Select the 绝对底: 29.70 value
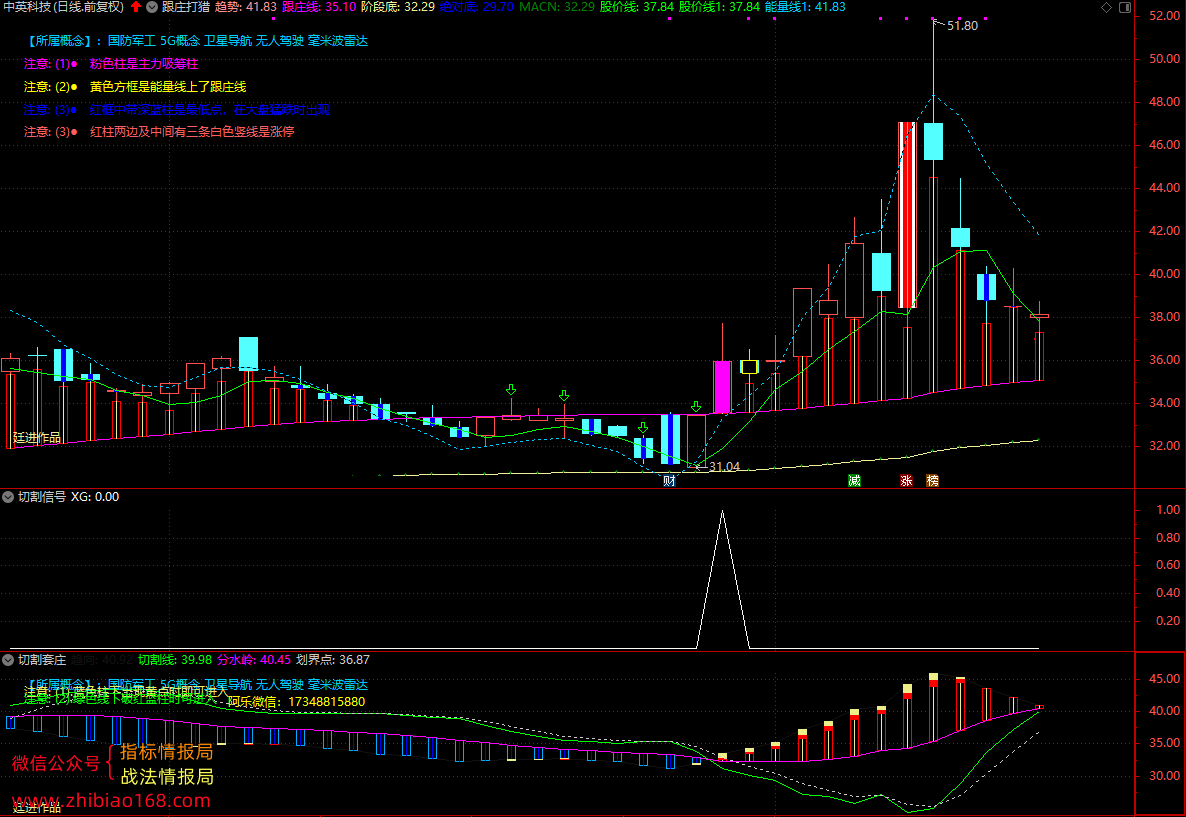The width and height of the screenshot is (1186, 817). [x=477, y=7]
